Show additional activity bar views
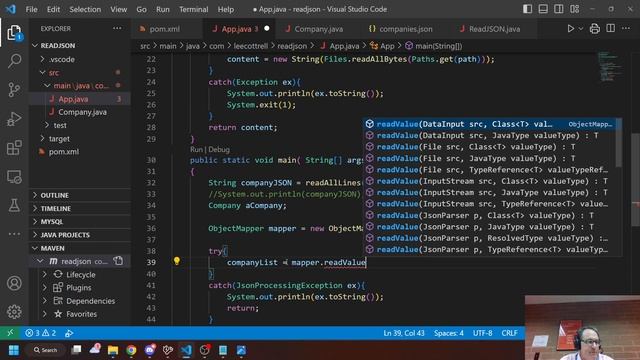The height and width of the screenshot is (360, 640). point(14,234)
